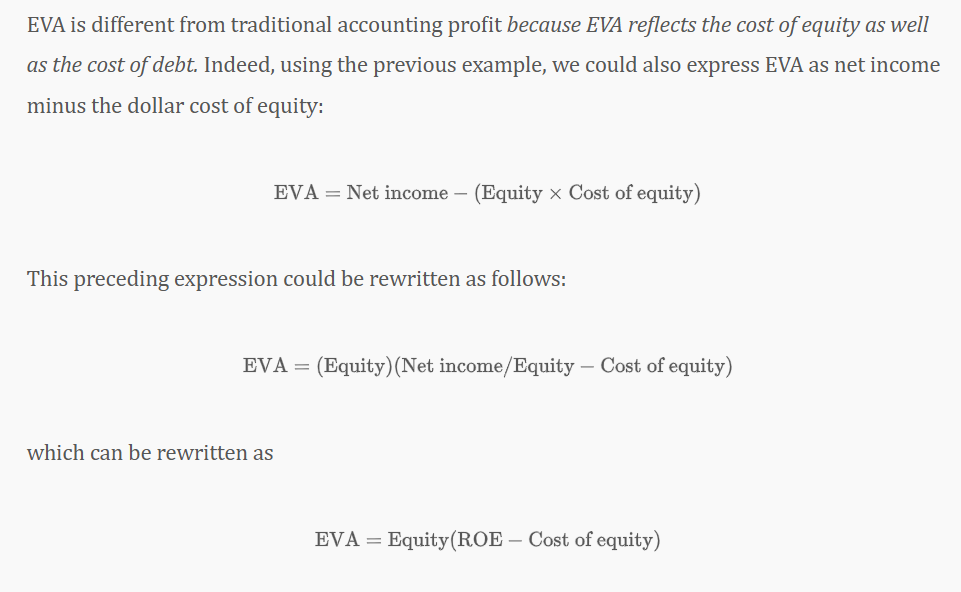Click 'EVA' at start of the second formula
Image resolution: width=961 pixels, height=592 pixels.
pyautogui.click(x=265, y=366)
